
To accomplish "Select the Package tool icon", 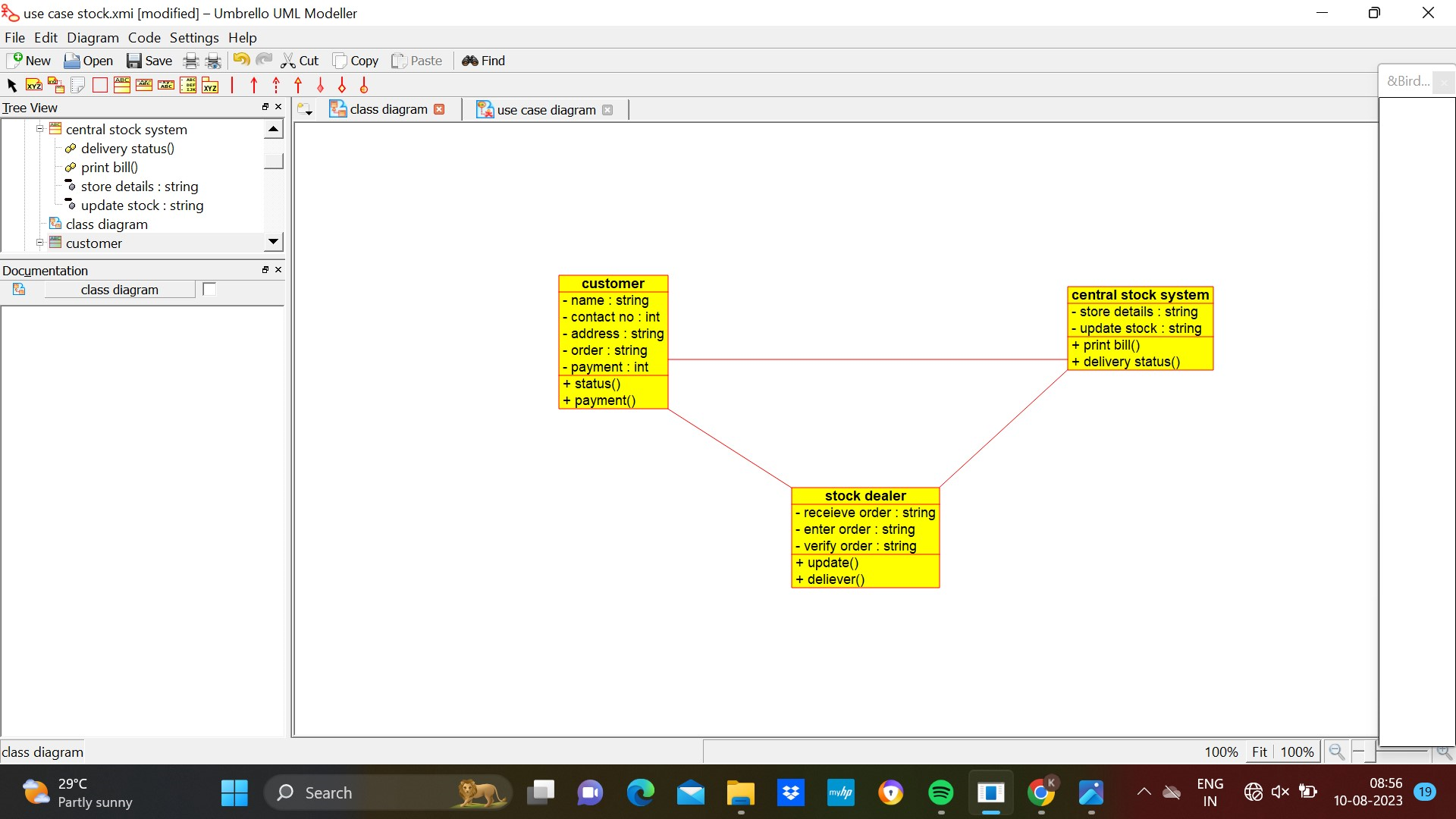I will [x=210, y=85].
